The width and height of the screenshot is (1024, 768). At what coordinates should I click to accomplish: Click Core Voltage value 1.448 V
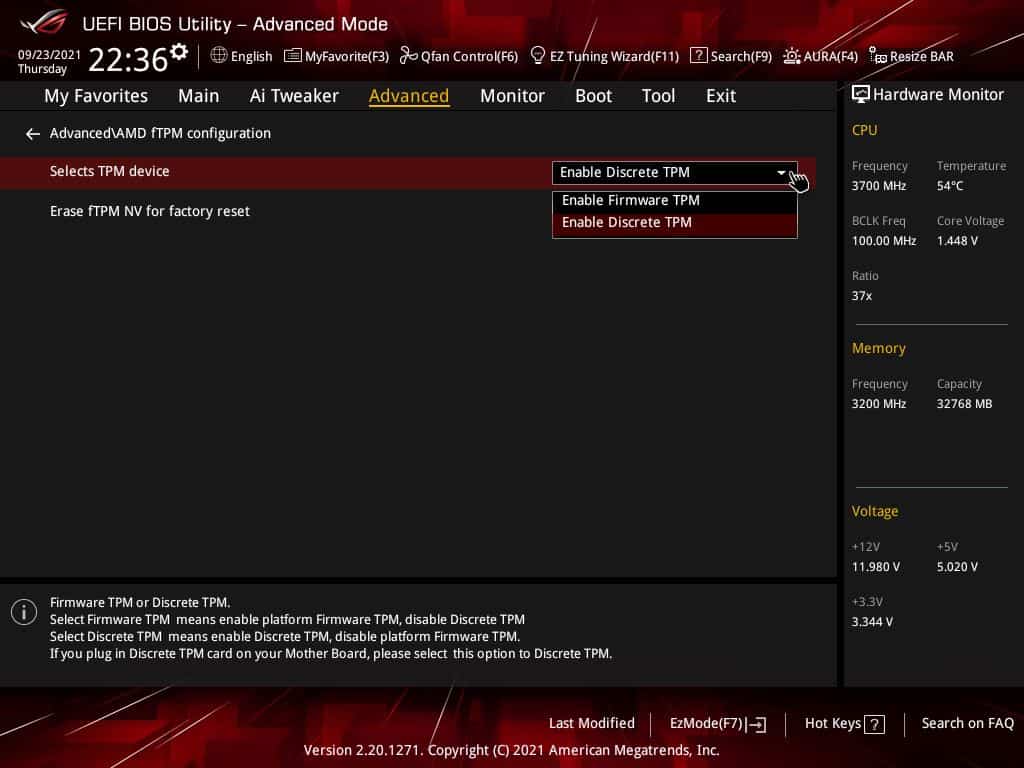pos(957,241)
